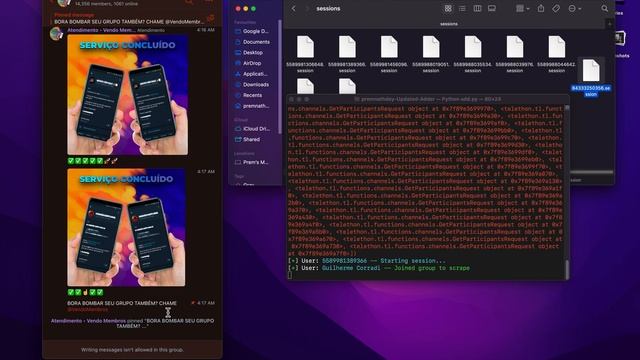
Task: Click the 'BORA BOMBAR SEU GRUPO TAMBÉM? CHAME' message text
Action: pyautogui.click(x=122, y=303)
